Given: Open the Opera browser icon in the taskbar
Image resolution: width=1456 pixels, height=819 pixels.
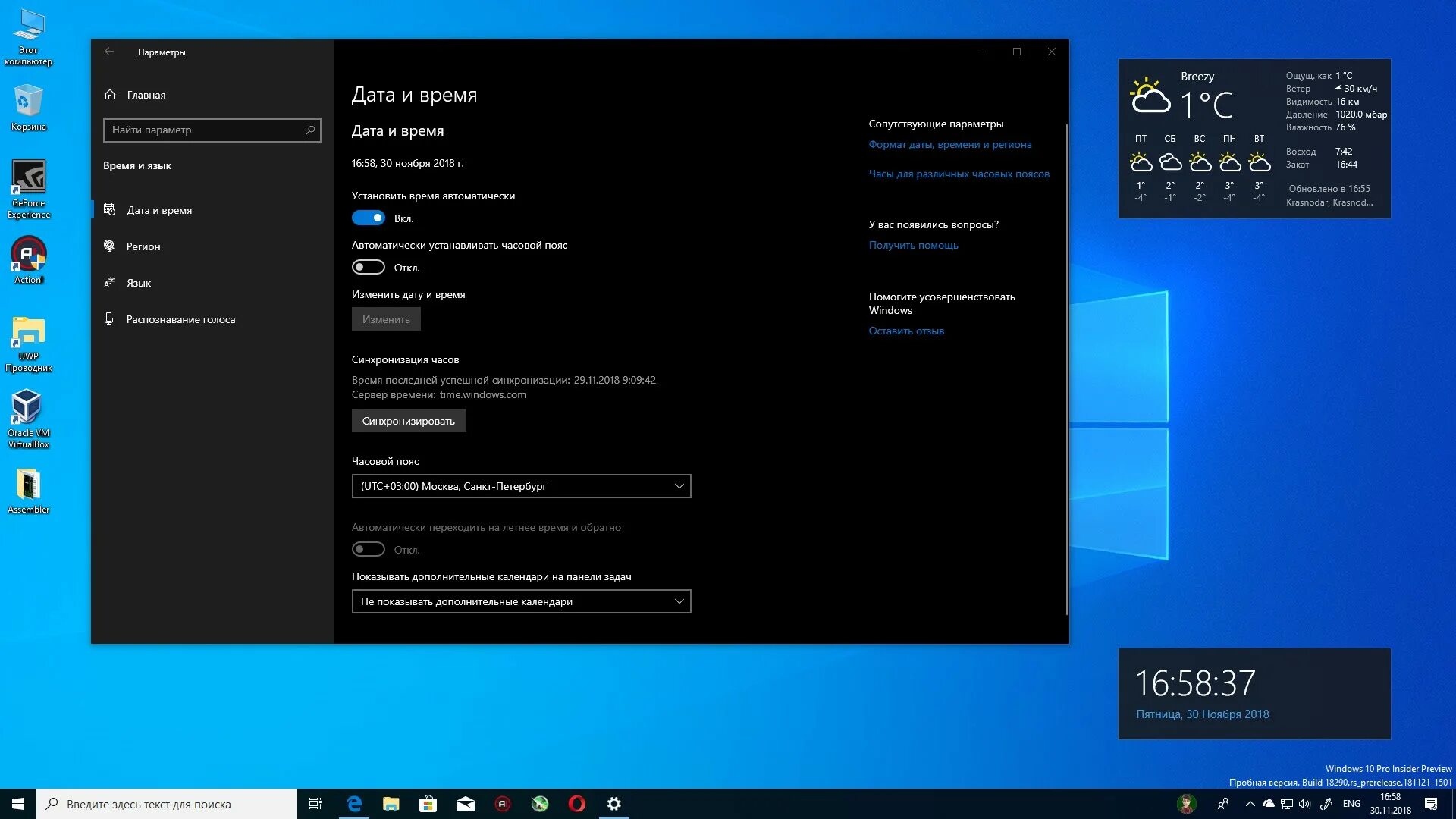Looking at the screenshot, I should coord(577,804).
